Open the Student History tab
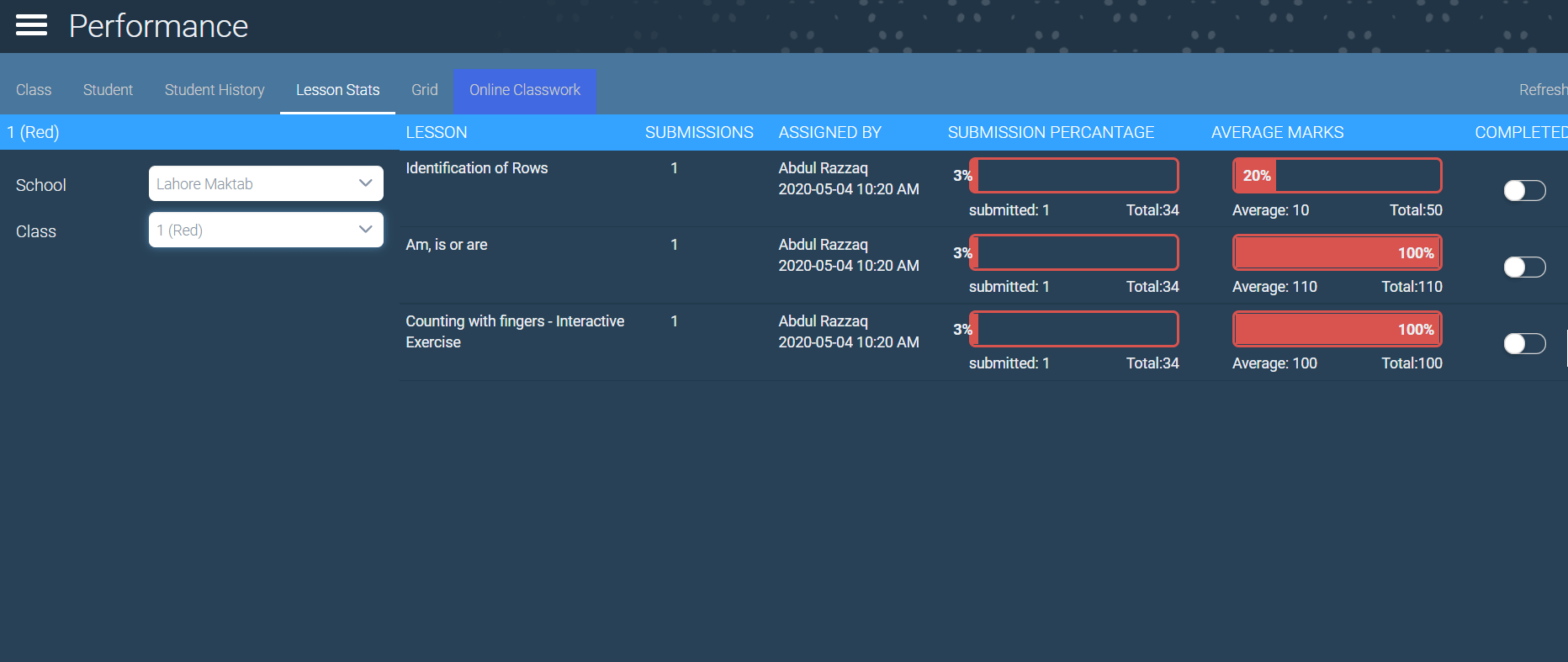This screenshot has width=1568, height=662. [215, 90]
